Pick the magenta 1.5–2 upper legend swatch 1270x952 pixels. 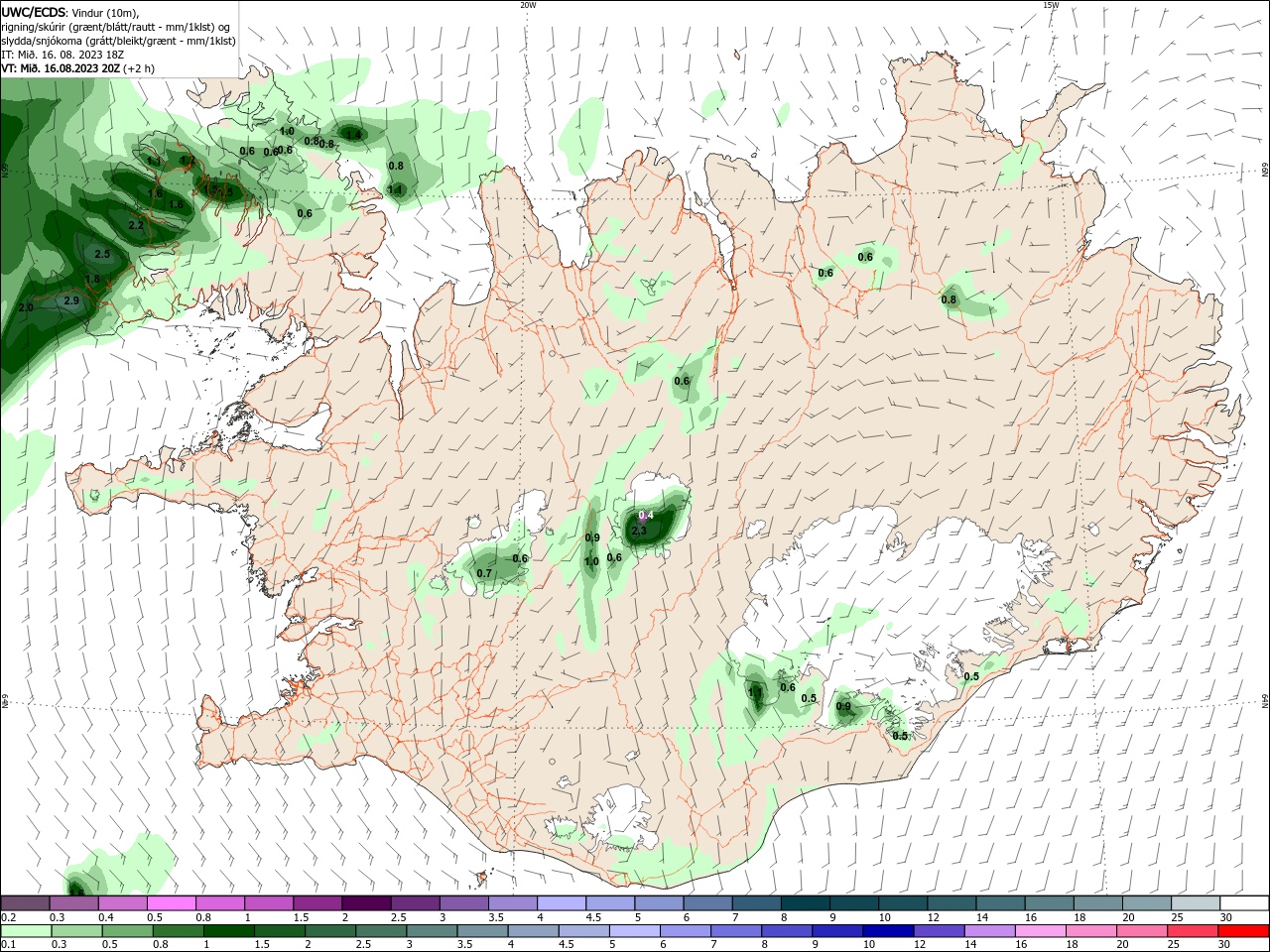(x=317, y=903)
